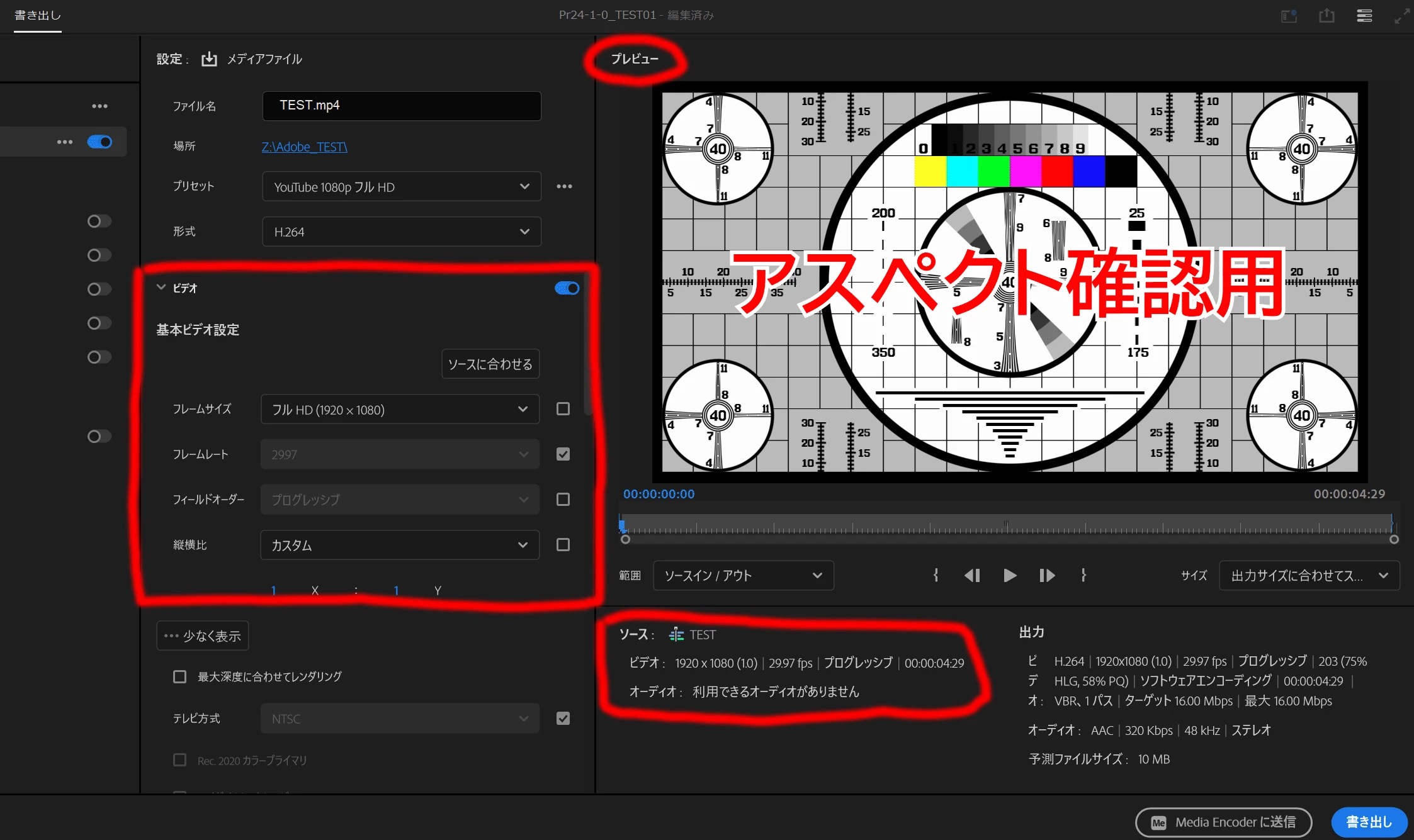Open the H.264 format dropdown
This screenshot has width=1414, height=840.
click(x=401, y=232)
